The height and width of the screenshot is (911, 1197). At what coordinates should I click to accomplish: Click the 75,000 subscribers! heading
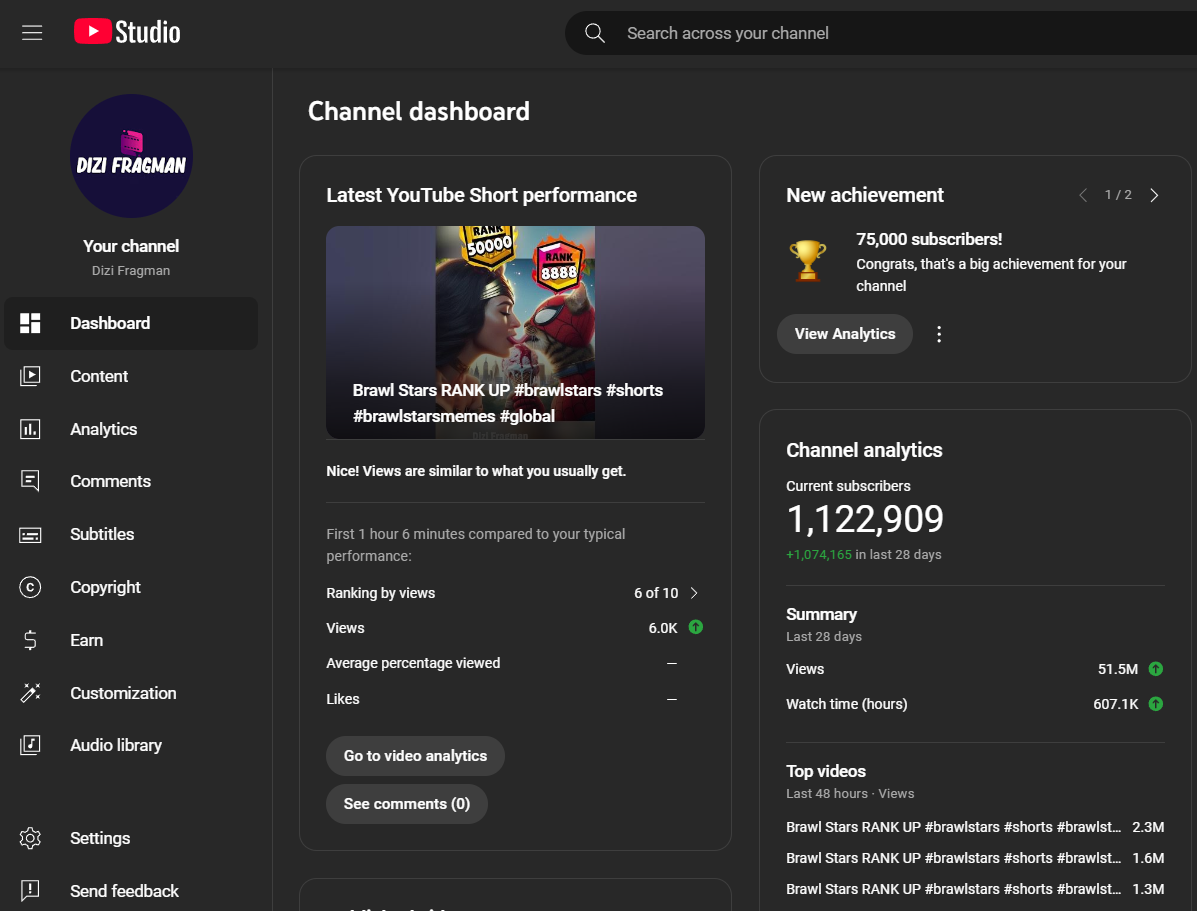point(929,239)
